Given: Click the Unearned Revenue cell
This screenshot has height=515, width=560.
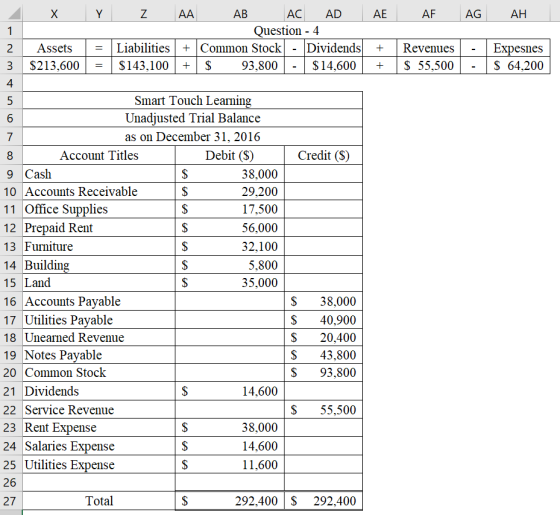Looking at the screenshot, I should click(99, 338).
